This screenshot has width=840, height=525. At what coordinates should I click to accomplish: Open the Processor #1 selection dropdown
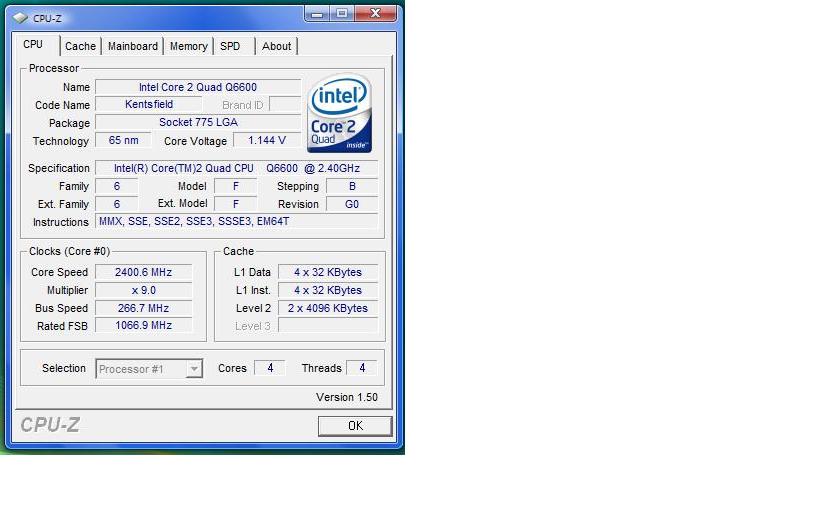point(149,369)
